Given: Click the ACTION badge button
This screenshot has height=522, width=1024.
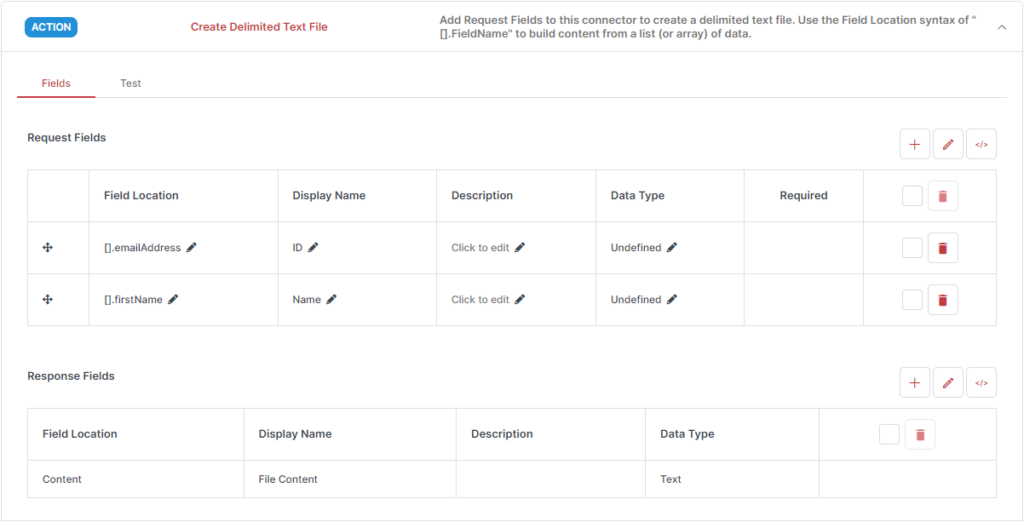Looking at the screenshot, I should [x=51, y=27].
